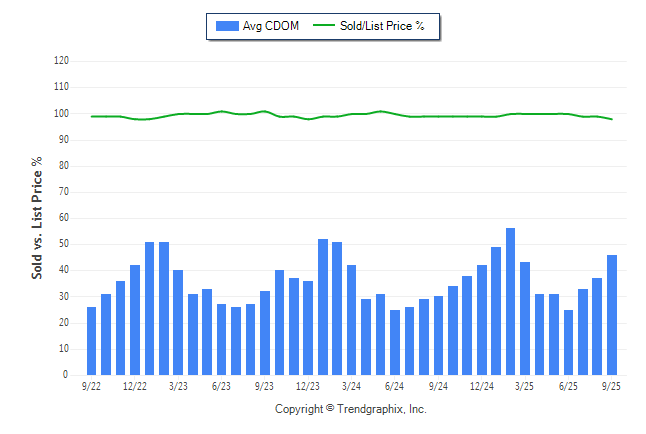Select the 12/22 bar in the chart
The height and width of the screenshot is (434, 646).
coord(135,320)
